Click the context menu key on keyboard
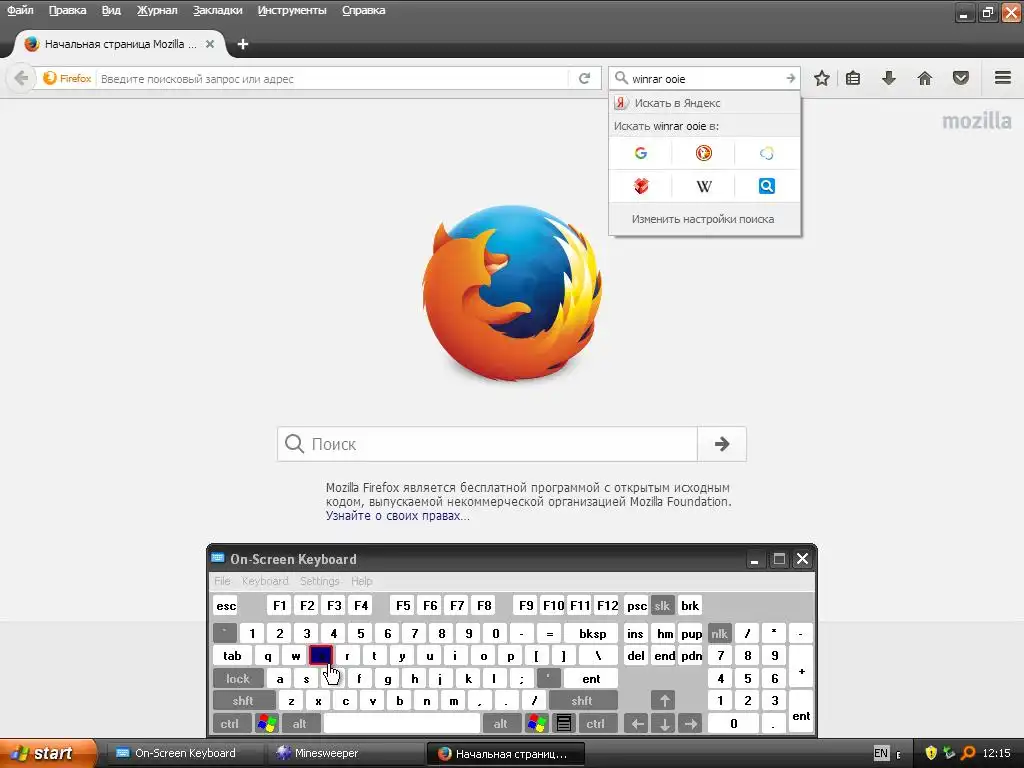 [x=564, y=724]
